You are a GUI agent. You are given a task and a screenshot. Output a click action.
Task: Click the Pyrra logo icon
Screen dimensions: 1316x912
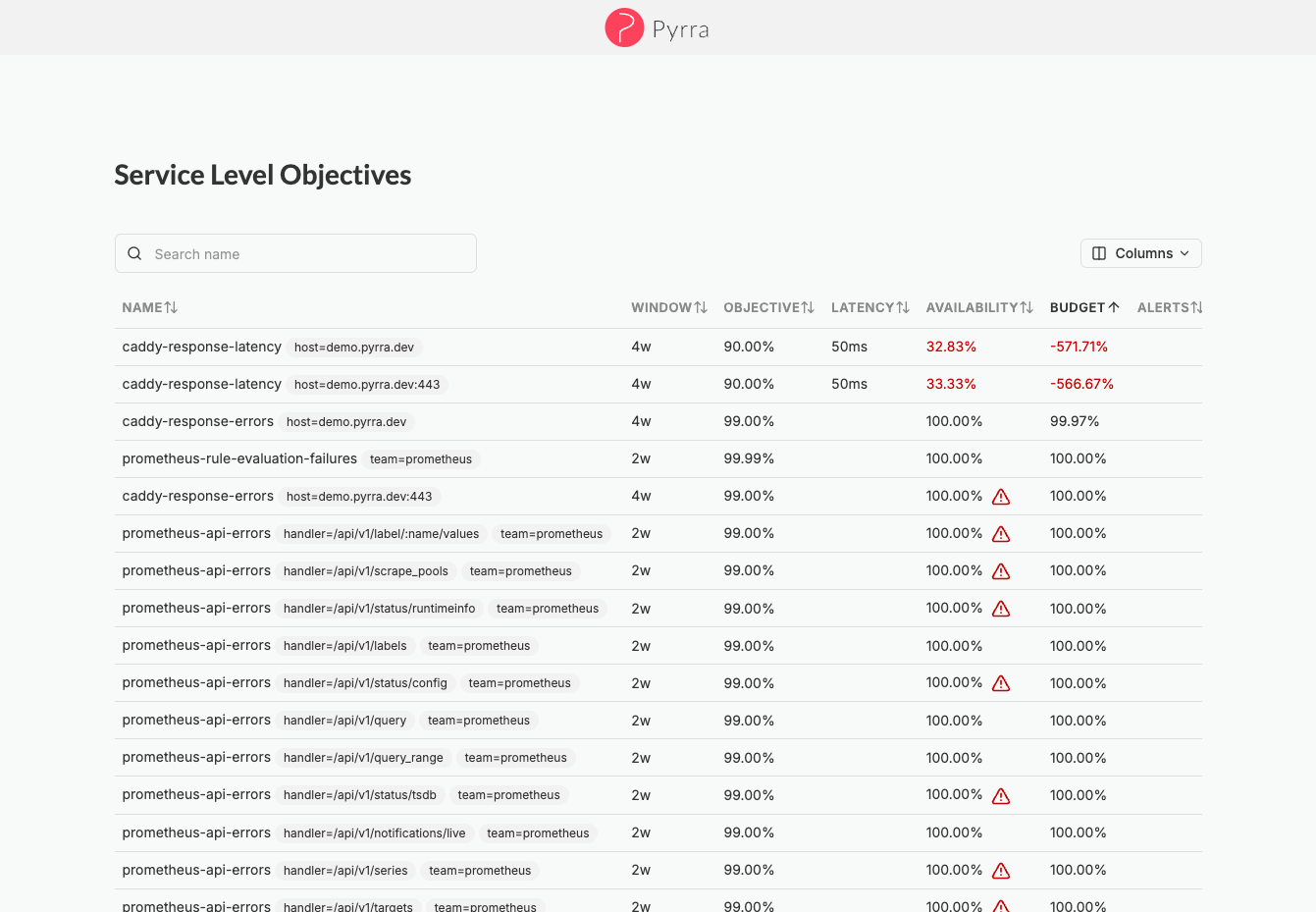[x=624, y=27]
